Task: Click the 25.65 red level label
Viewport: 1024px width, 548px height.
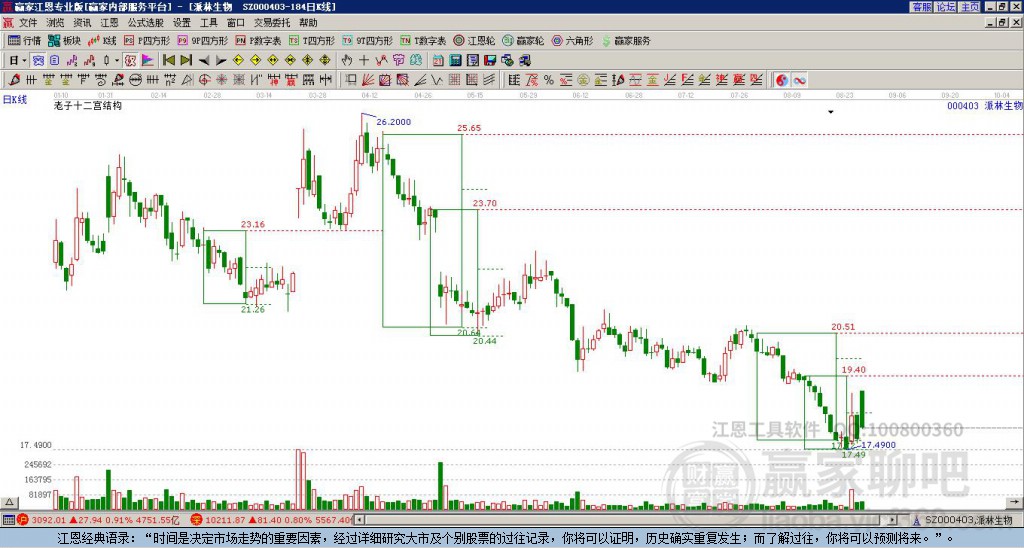Action: (x=469, y=128)
